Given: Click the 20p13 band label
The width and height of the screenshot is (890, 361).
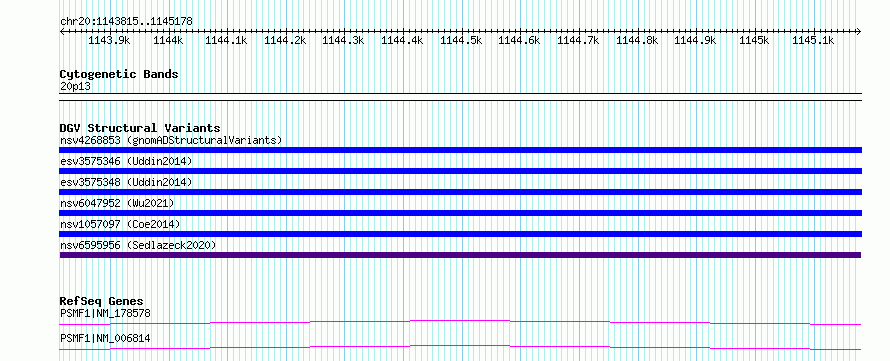Looking at the screenshot, I should (x=75, y=87).
